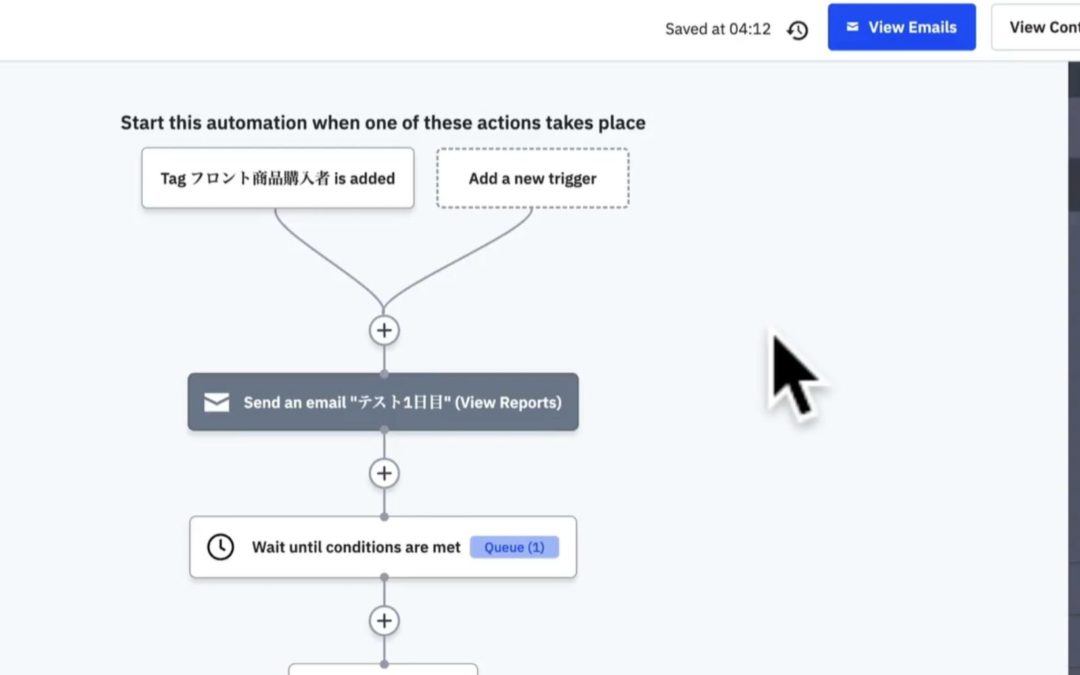Click the envelope icon inside View Emails

(x=853, y=27)
